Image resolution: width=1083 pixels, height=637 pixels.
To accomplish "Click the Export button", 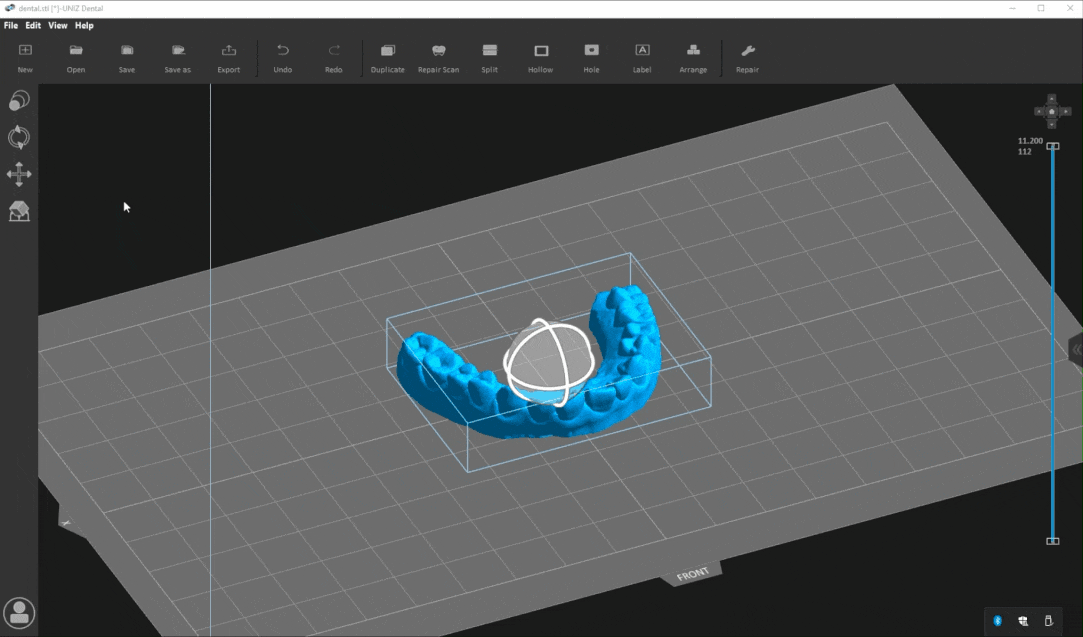I will point(229,57).
